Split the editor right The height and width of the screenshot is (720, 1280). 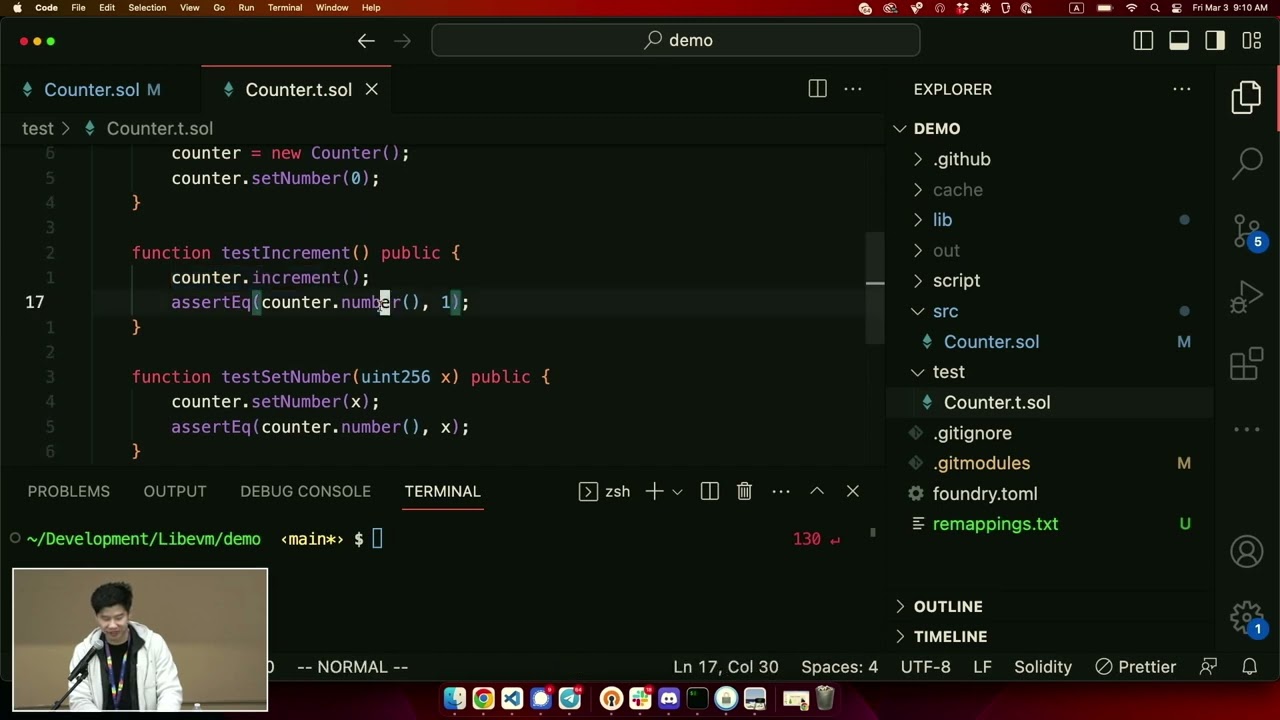tap(817, 89)
